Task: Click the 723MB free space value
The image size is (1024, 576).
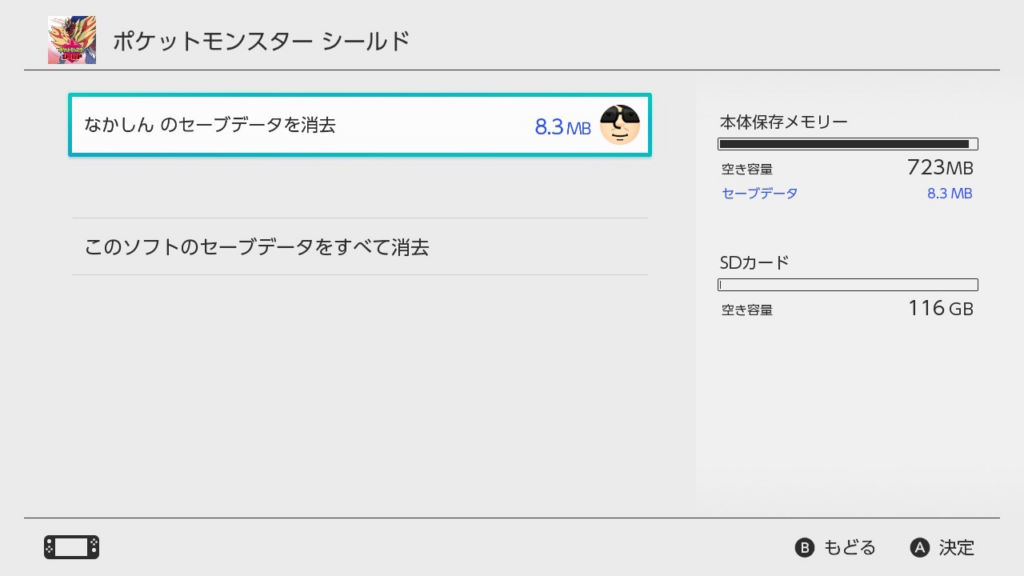Action: tap(940, 168)
